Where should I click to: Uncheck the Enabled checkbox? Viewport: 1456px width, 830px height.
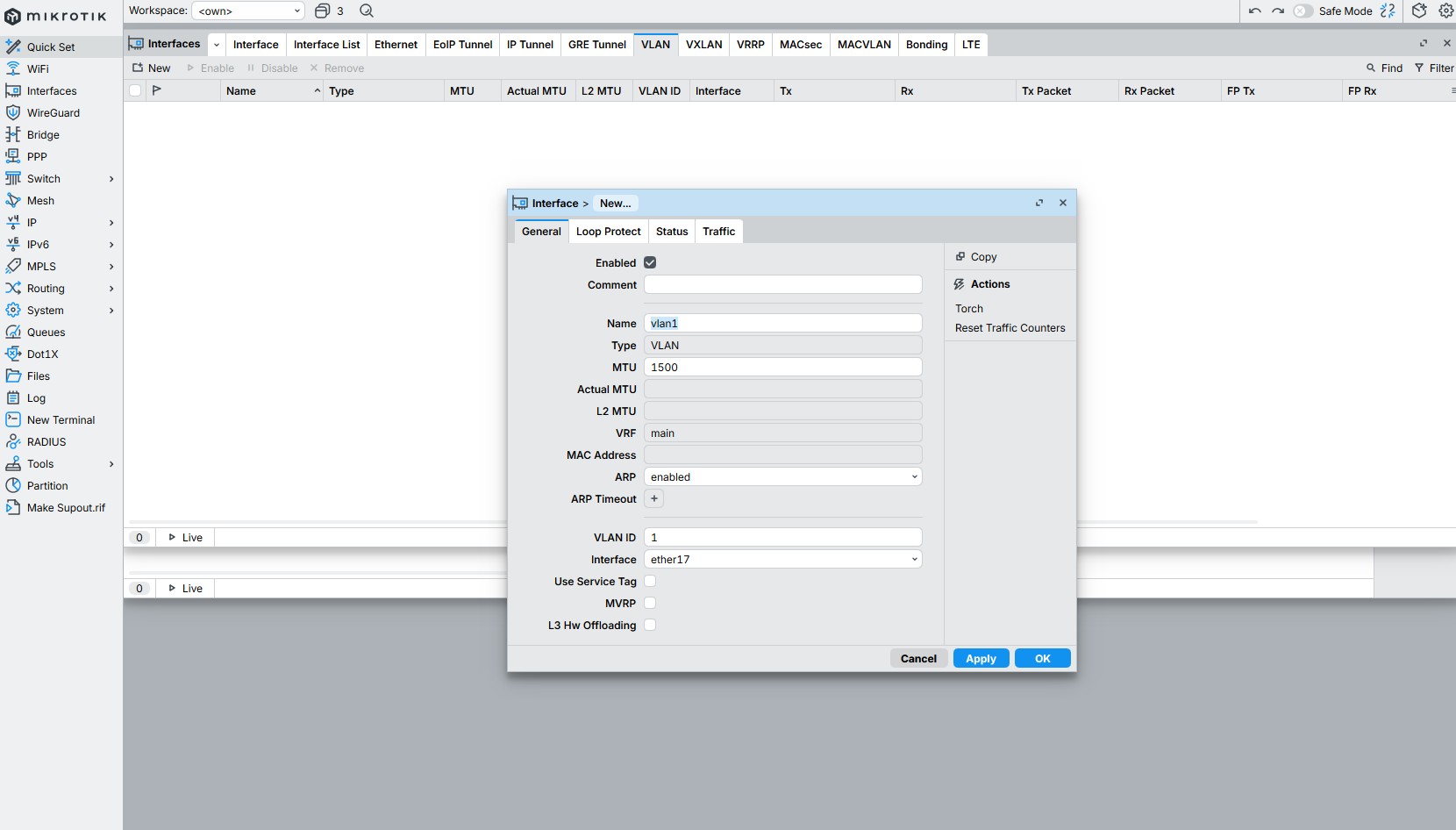click(650, 262)
